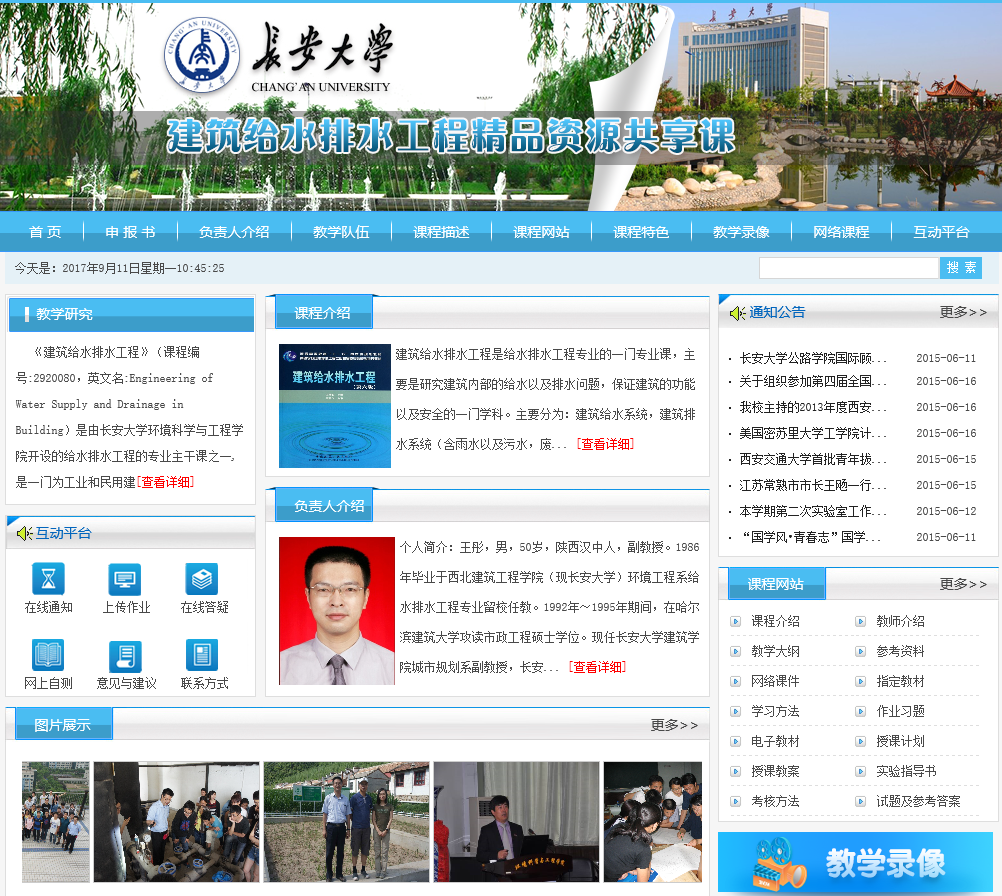Open the 上传作业 upload icon
Screen dimensions: 1002x896
pos(125,579)
